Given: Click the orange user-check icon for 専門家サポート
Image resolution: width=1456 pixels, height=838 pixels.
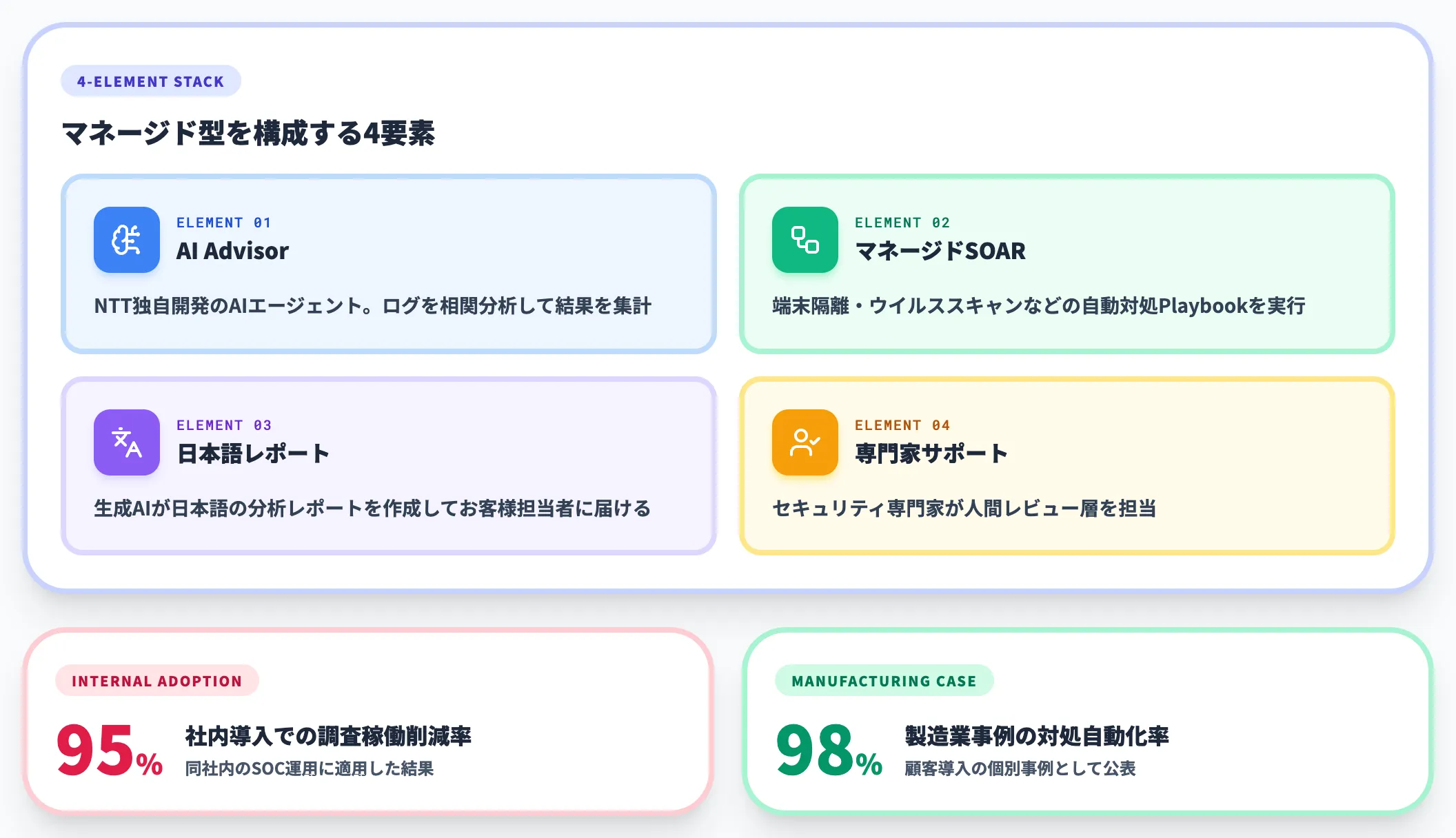Looking at the screenshot, I should coord(805,442).
